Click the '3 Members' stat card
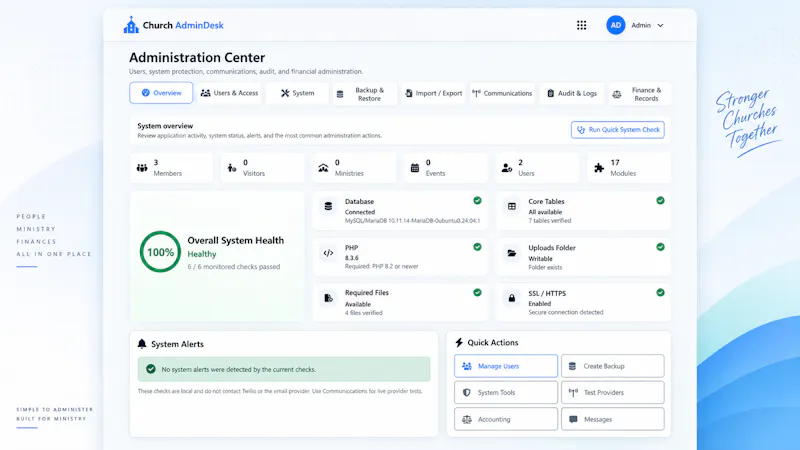This screenshot has height=450, width=800. (171, 167)
